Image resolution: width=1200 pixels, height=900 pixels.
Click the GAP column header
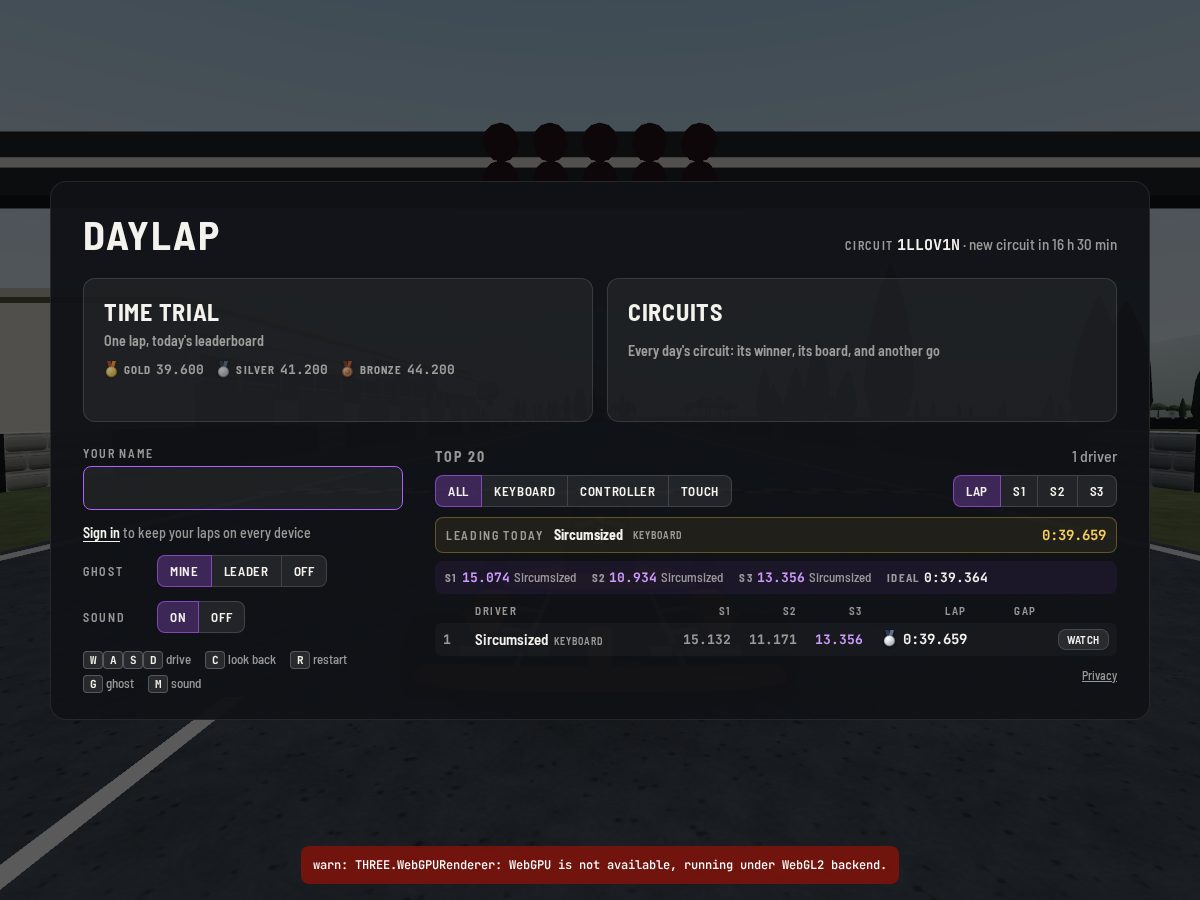coord(1024,611)
